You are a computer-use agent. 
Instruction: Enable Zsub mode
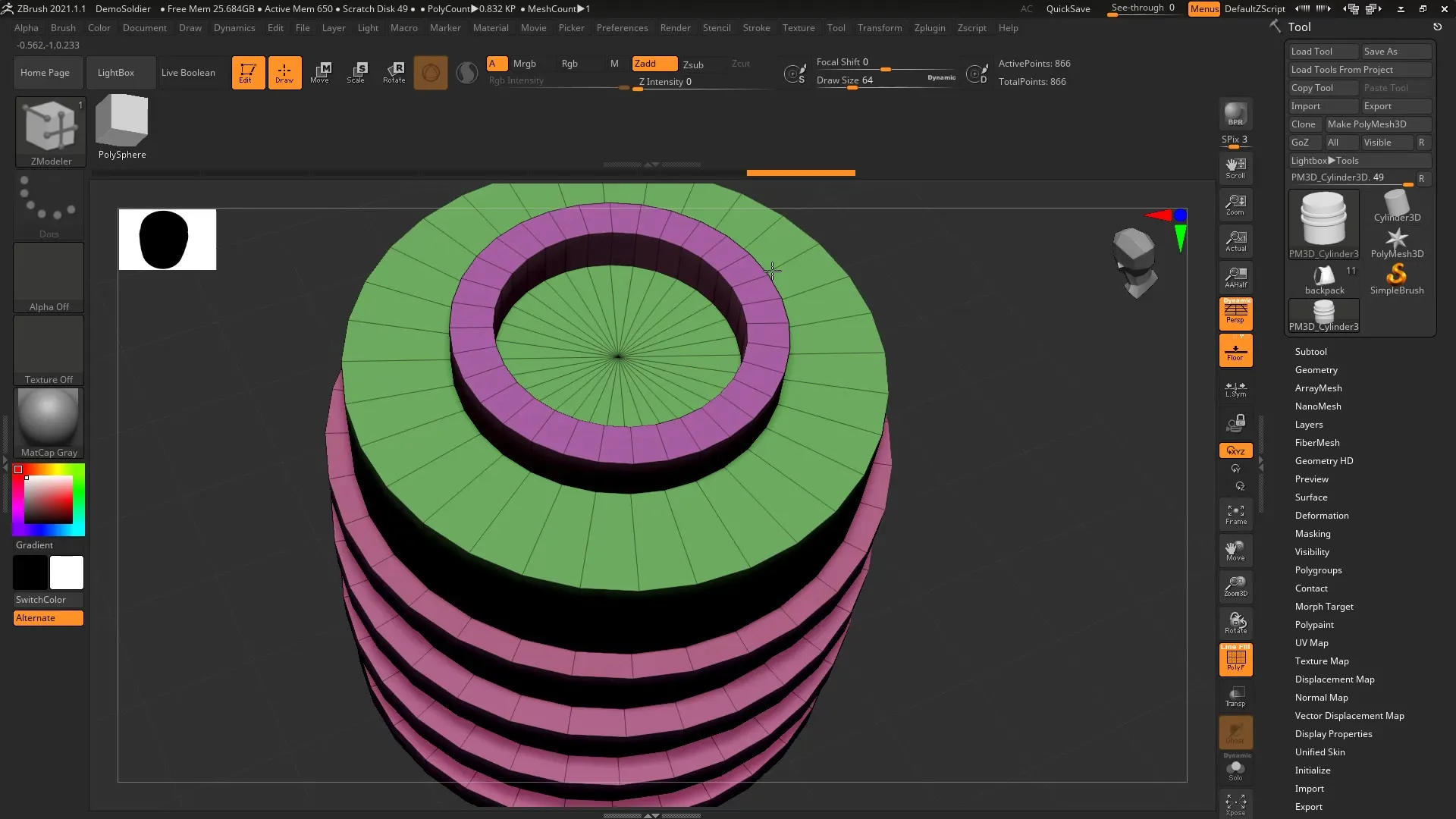pyautogui.click(x=693, y=64)
